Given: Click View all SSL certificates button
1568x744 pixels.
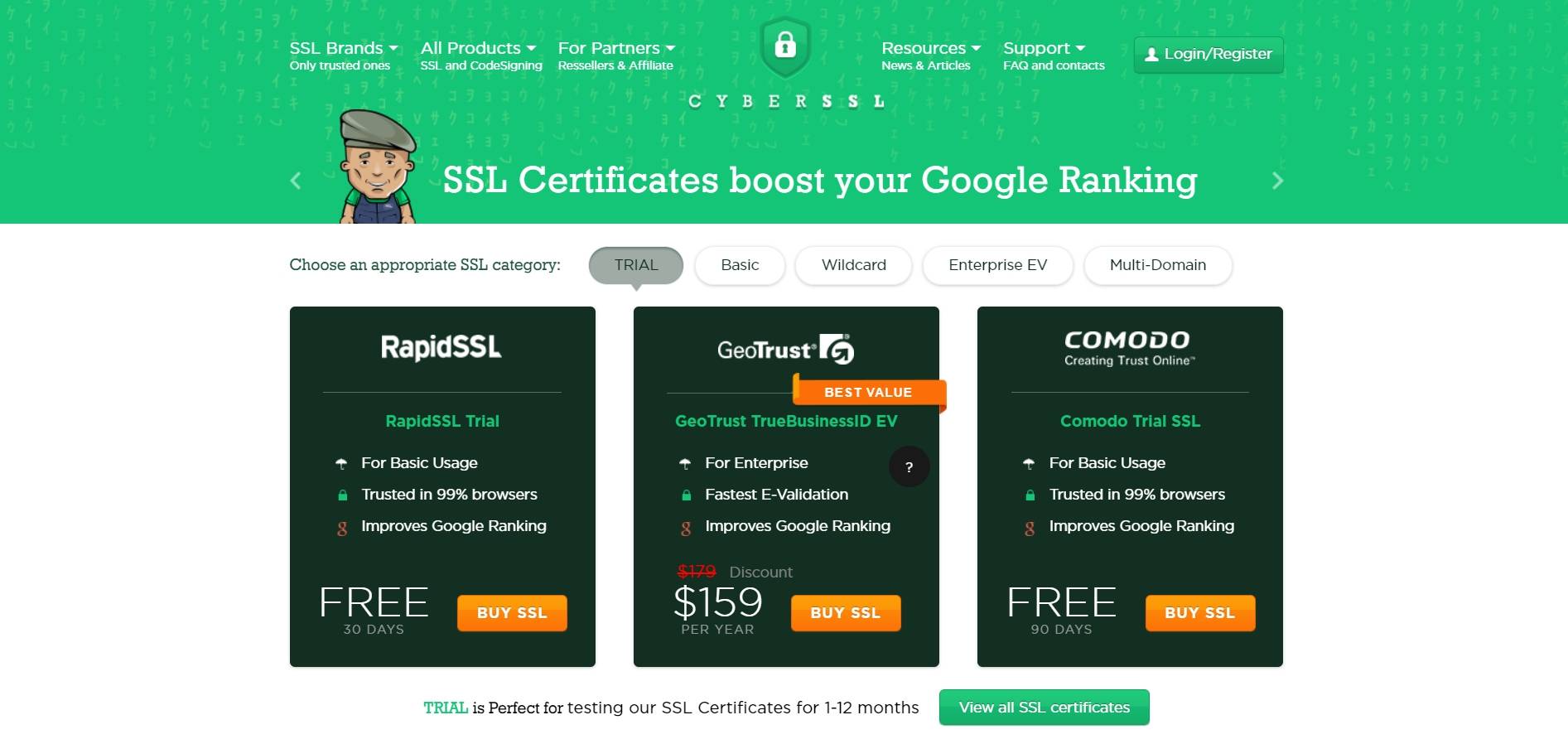Looking at the screenshot, I should tap(1045, 708).
